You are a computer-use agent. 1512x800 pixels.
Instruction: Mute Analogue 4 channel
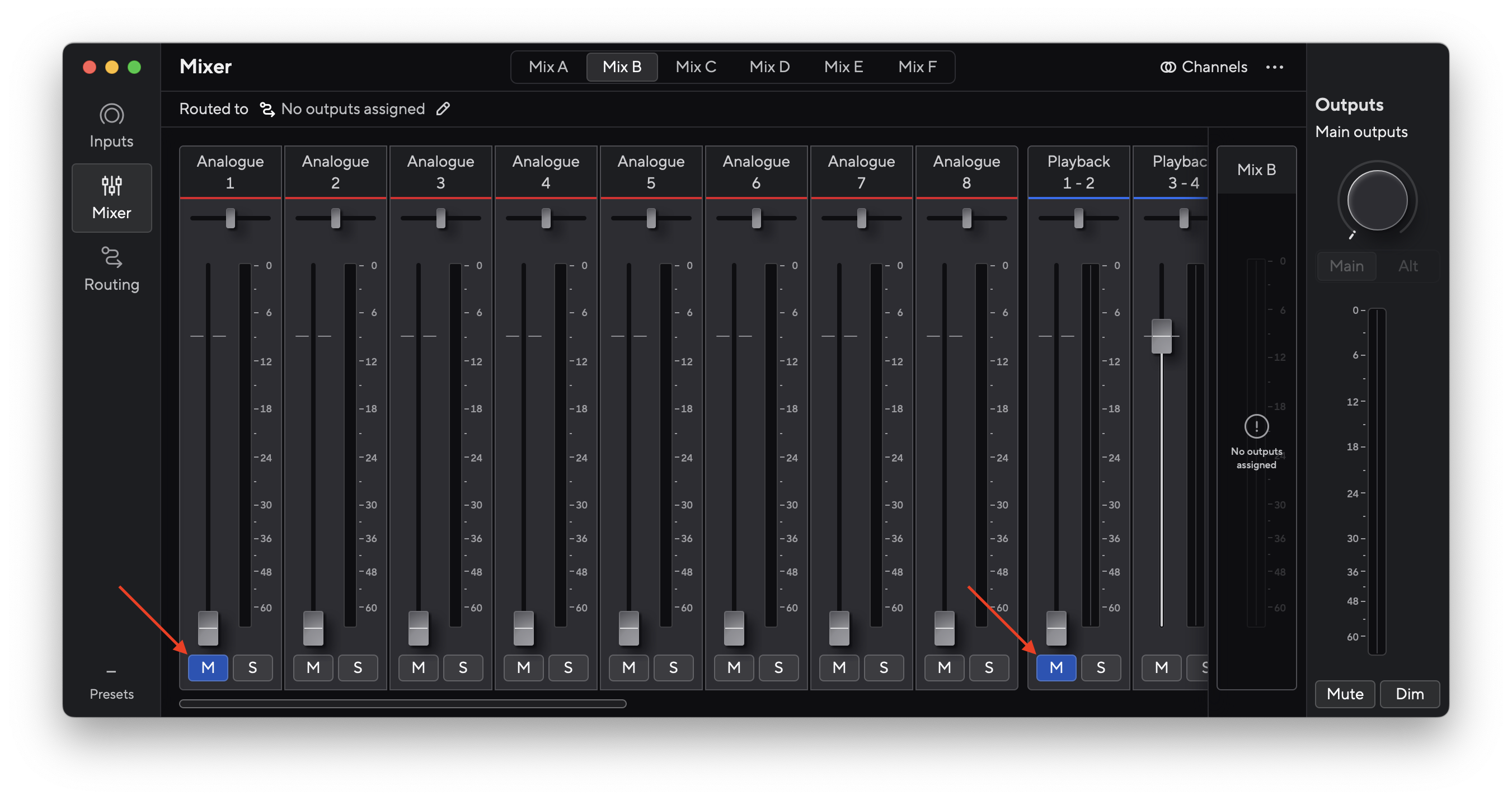click(524, 667)
